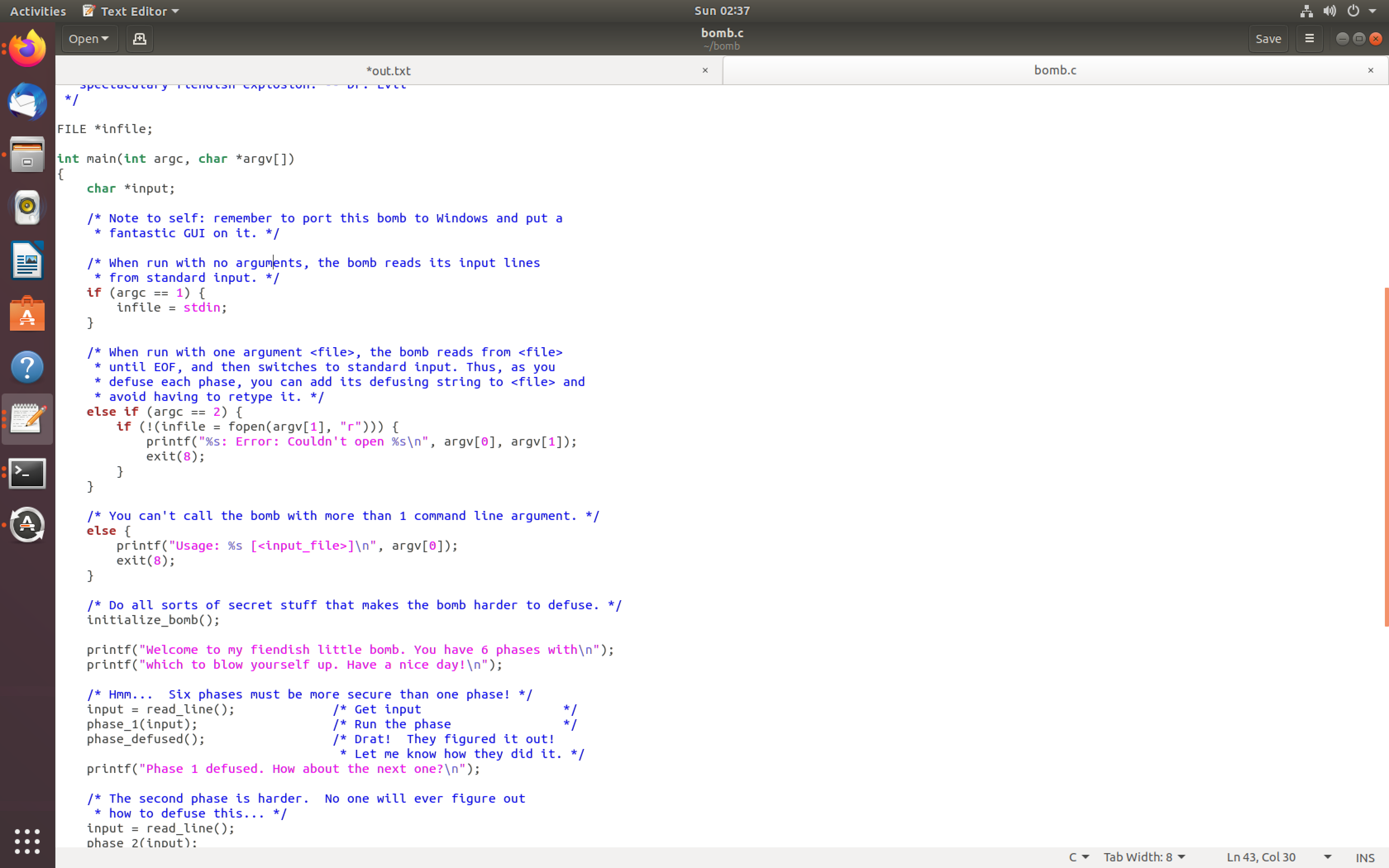Open the Text Editor app menu

point(132,11)
